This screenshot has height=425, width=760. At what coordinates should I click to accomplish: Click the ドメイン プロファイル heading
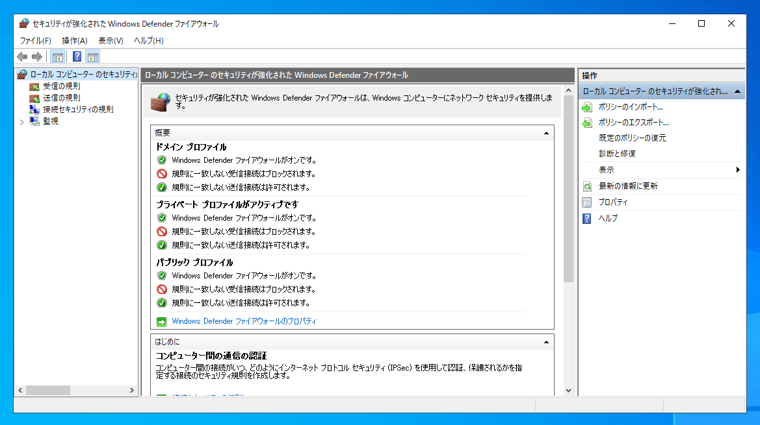click(x=191, y=147)
